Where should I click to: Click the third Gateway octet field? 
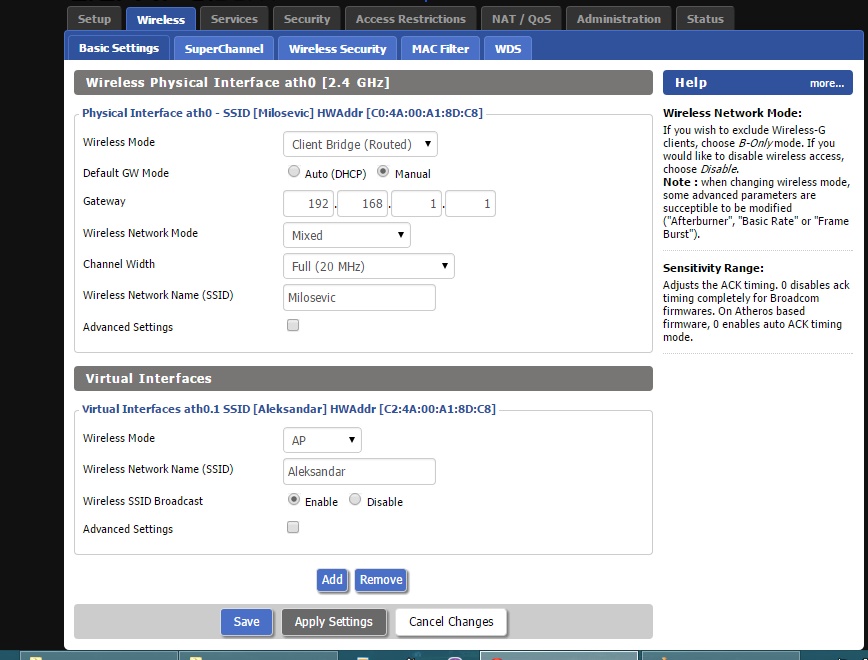click(x=416, y=204)
